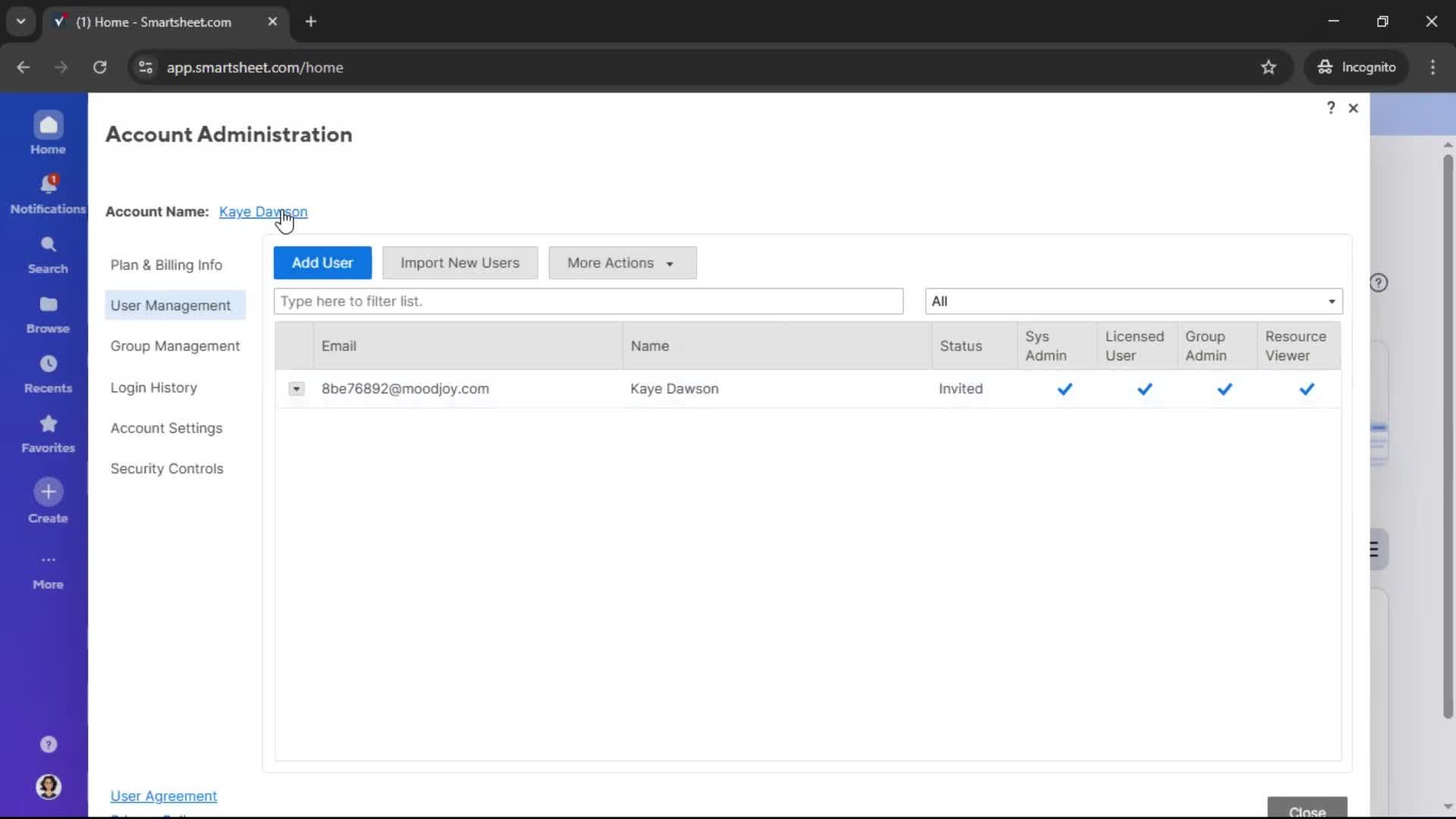Expand the More Actions dropdown
The height and width of the screenshot is (819, 1456).
pos(622,263)
